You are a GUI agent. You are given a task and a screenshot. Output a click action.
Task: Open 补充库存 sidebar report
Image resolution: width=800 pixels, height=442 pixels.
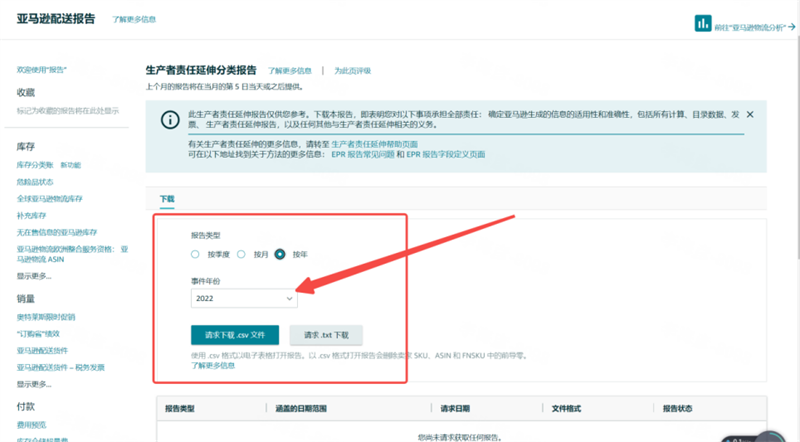31,215
